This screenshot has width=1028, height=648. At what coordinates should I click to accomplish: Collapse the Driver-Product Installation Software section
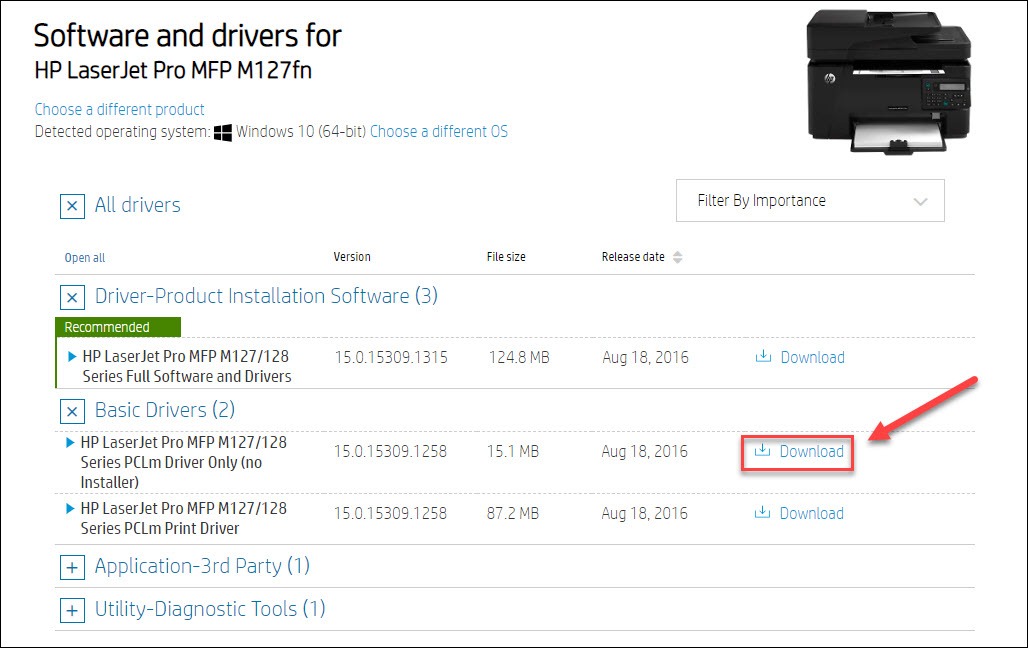pyautogui.click(x=71, y=298)
